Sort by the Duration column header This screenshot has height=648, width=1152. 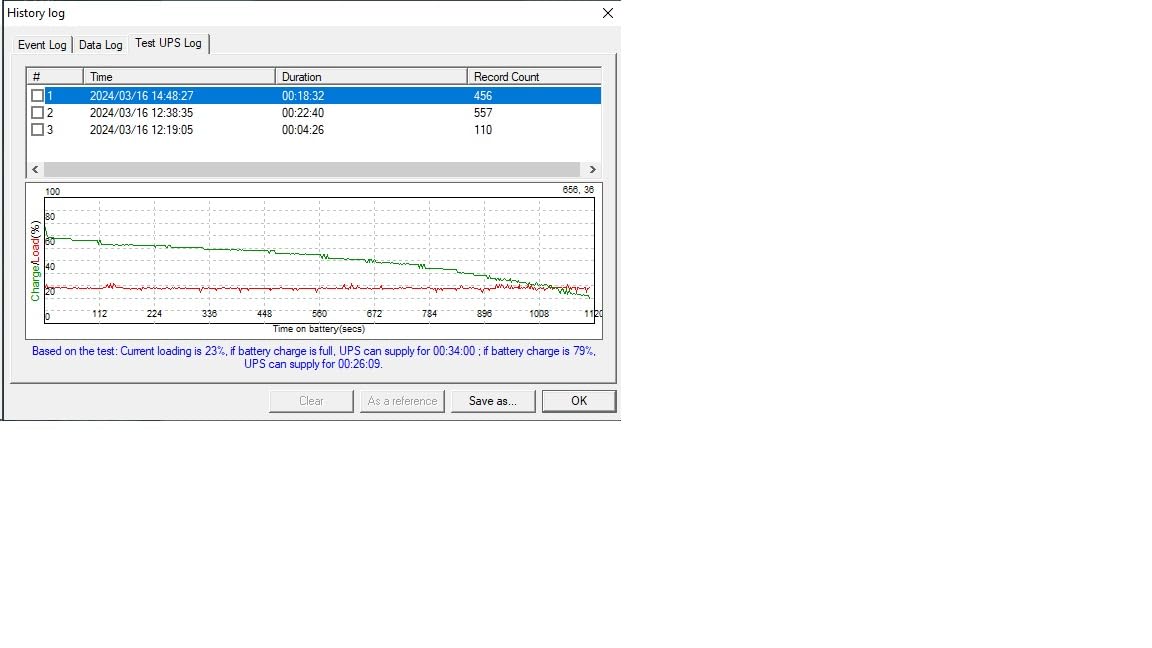pyautogui.click(x=370, y=76)
